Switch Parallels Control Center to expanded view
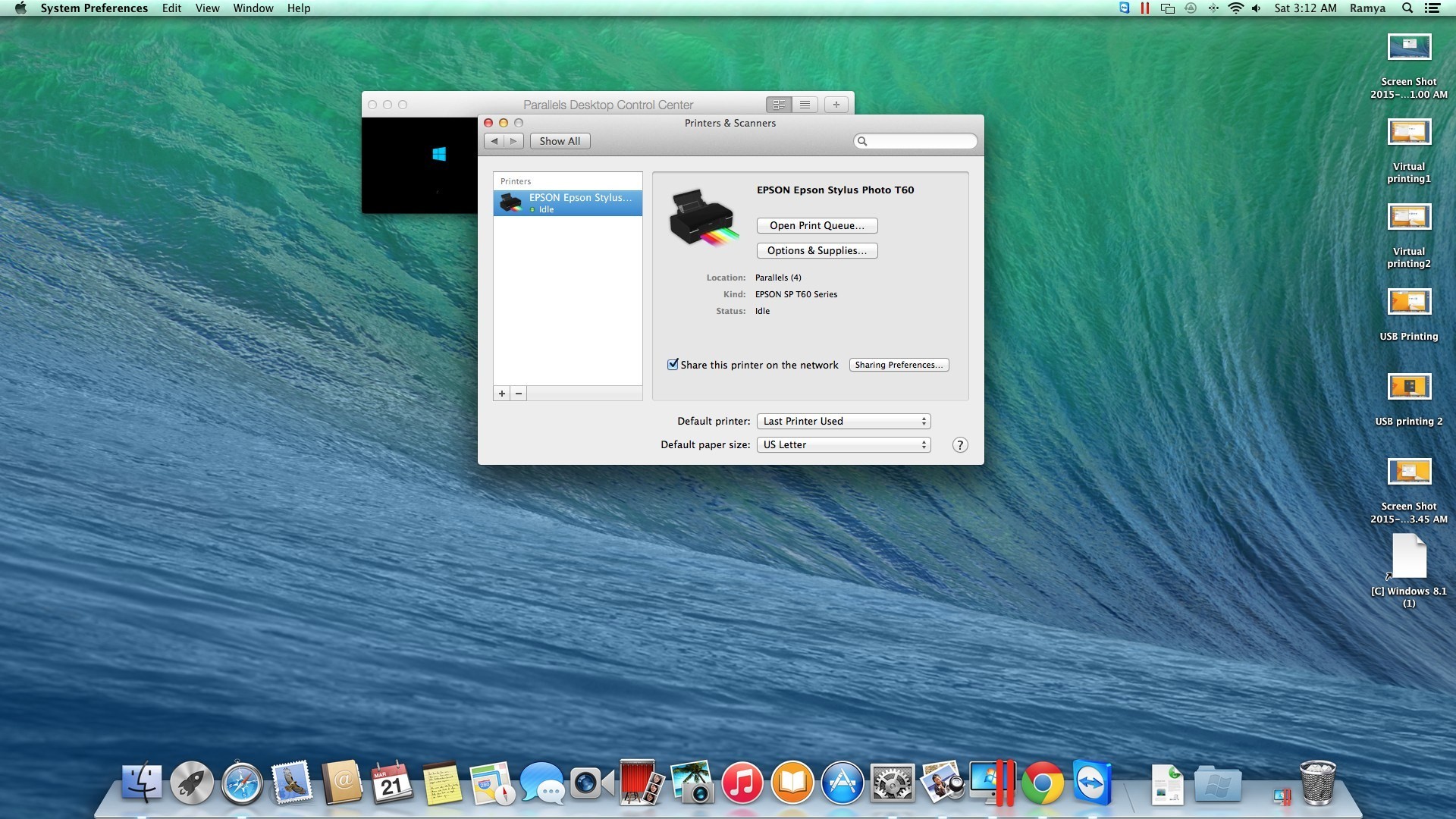1456x819 pixels. click(779, 105)
